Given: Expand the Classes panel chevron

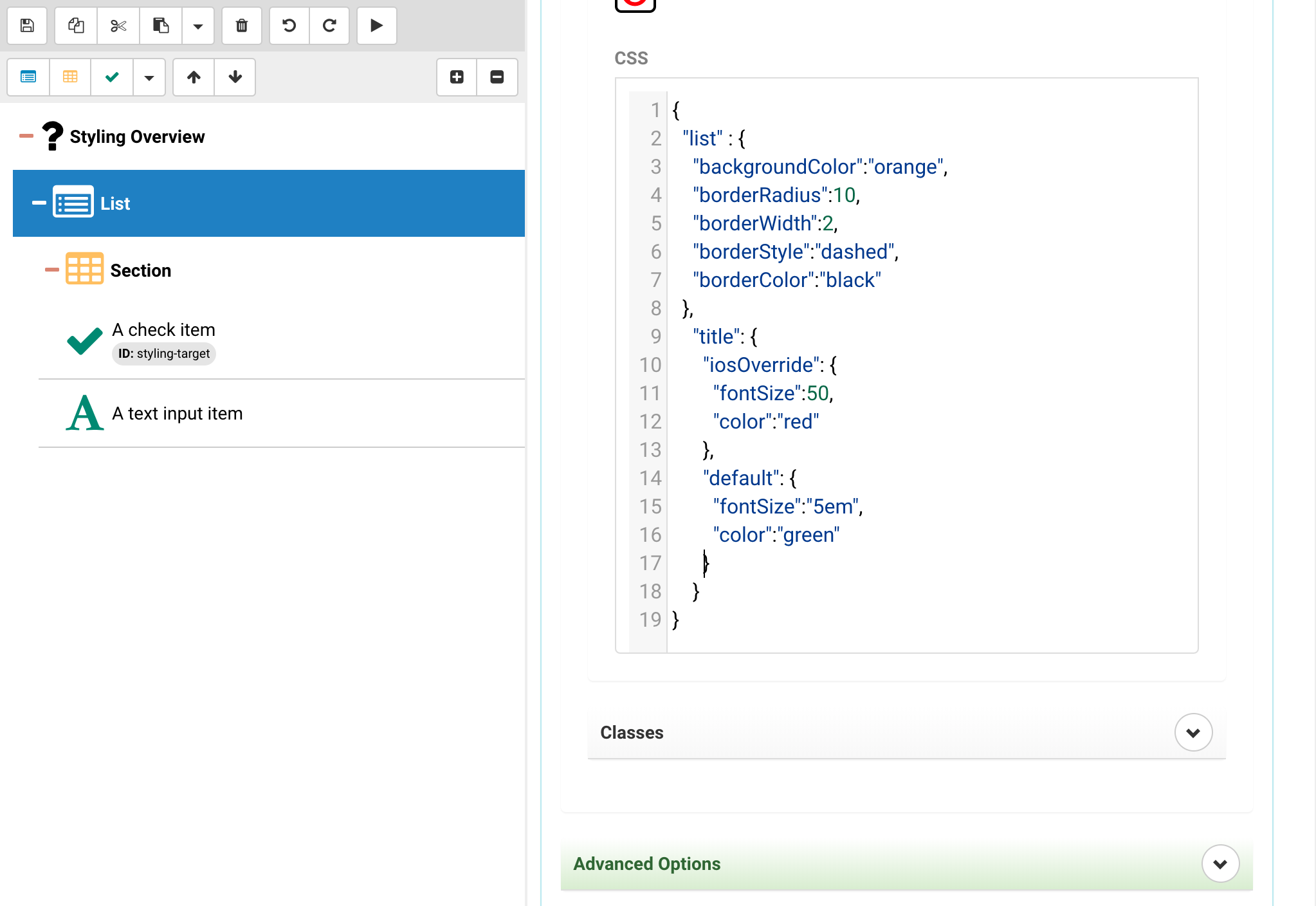Looking at the screenshot, I should coord(1193,732).
